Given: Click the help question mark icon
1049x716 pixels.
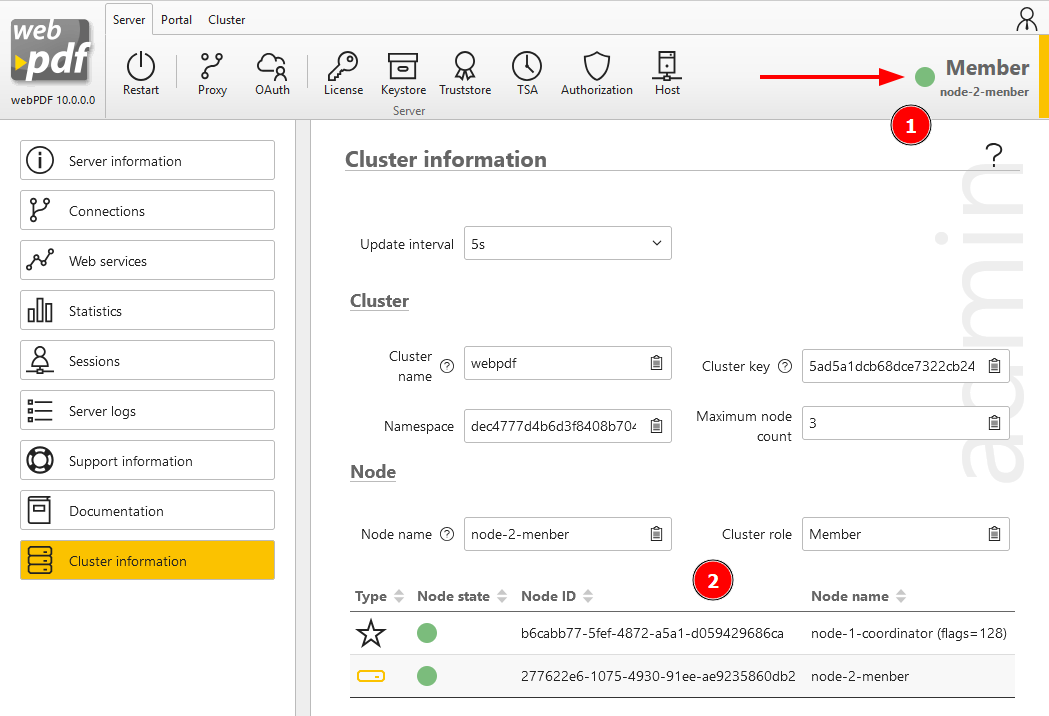Looking at the screenshot, I should click(x=994, y=155).
